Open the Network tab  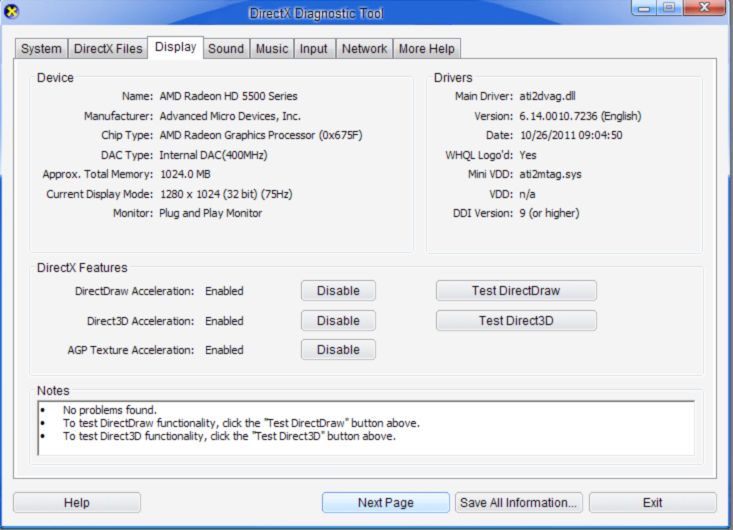pos(364,49)
